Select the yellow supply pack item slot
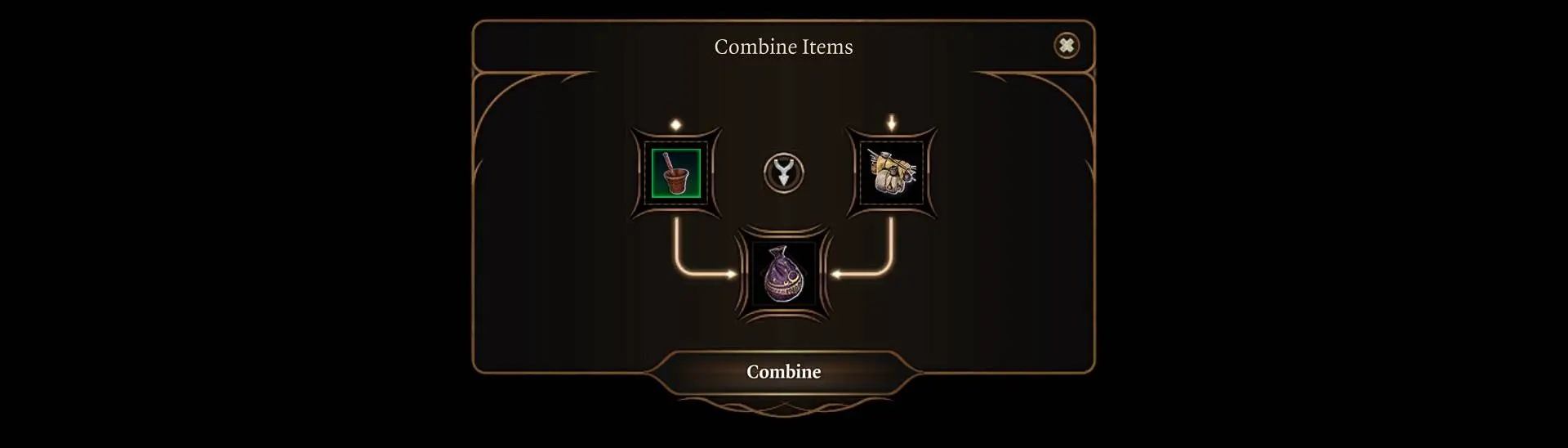The image size is (1568, 448). pyautogui.click(x=891, y=173)
